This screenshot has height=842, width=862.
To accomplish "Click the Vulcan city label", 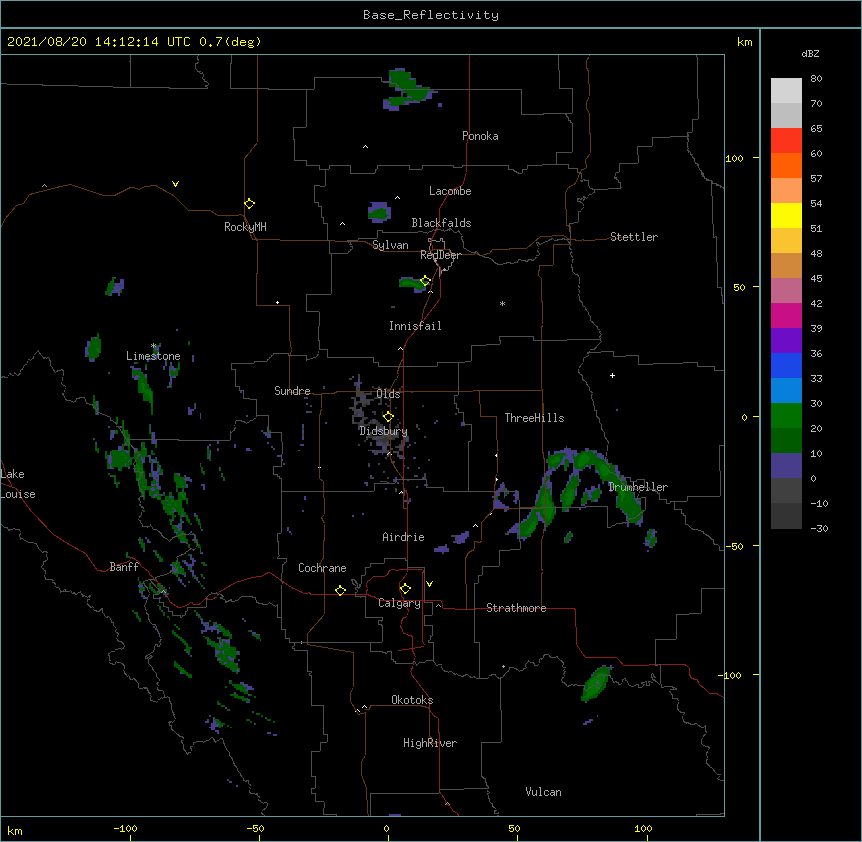I will tap(543, 792).
